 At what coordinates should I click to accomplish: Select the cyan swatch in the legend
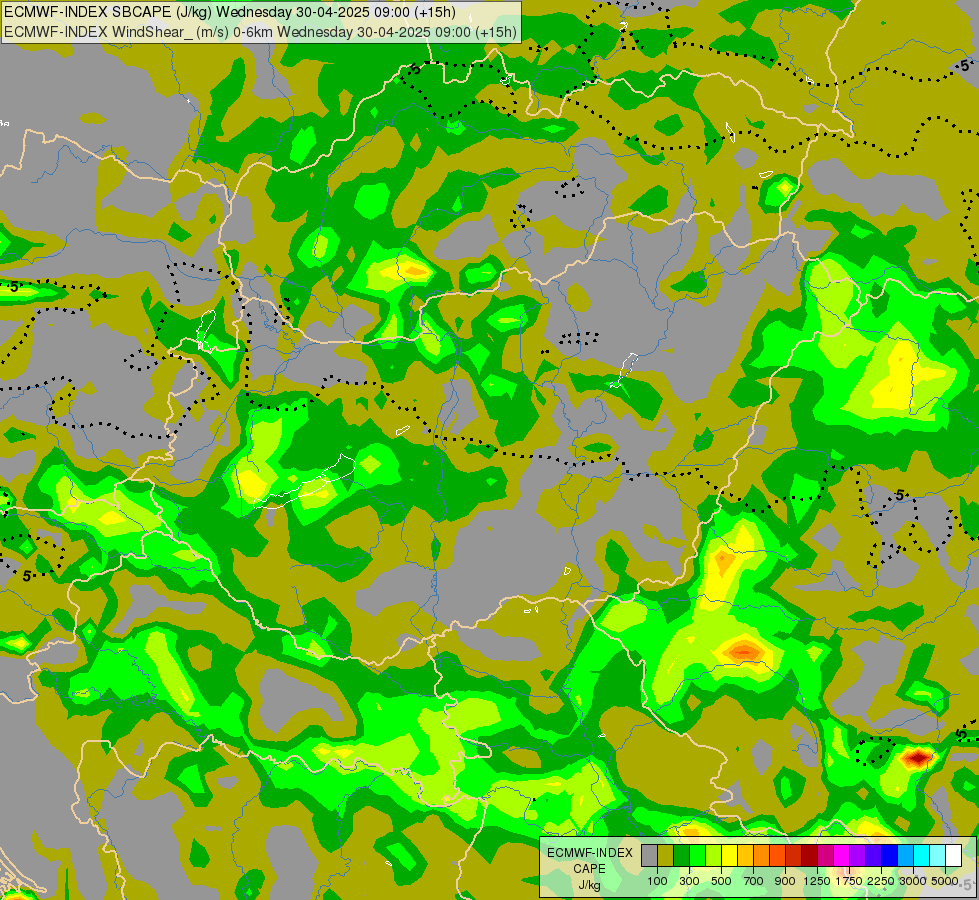922,856
